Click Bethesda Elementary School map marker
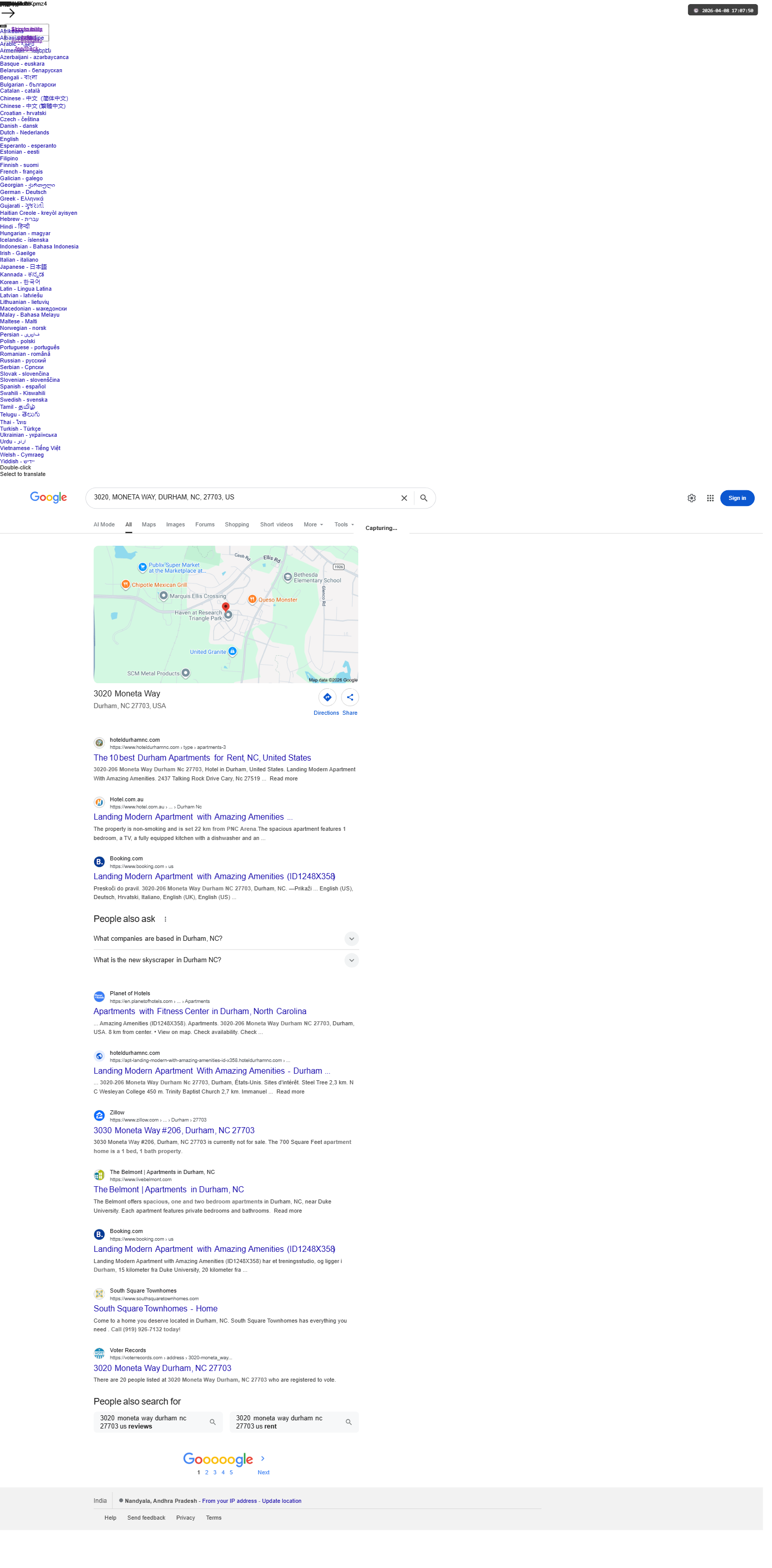The height and width of the screenshot is (1568, 772). pos(288,577)
